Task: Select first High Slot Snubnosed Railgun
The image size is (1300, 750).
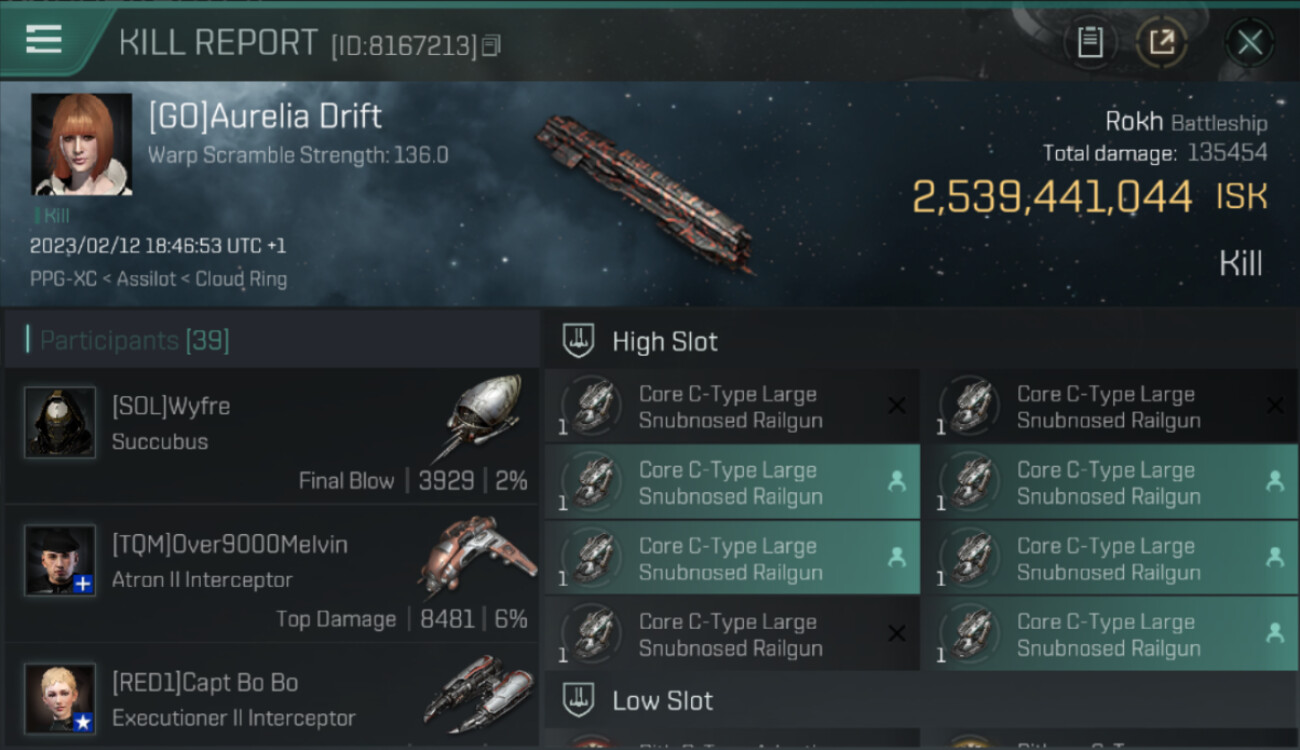Action: [x=730, y=407]
